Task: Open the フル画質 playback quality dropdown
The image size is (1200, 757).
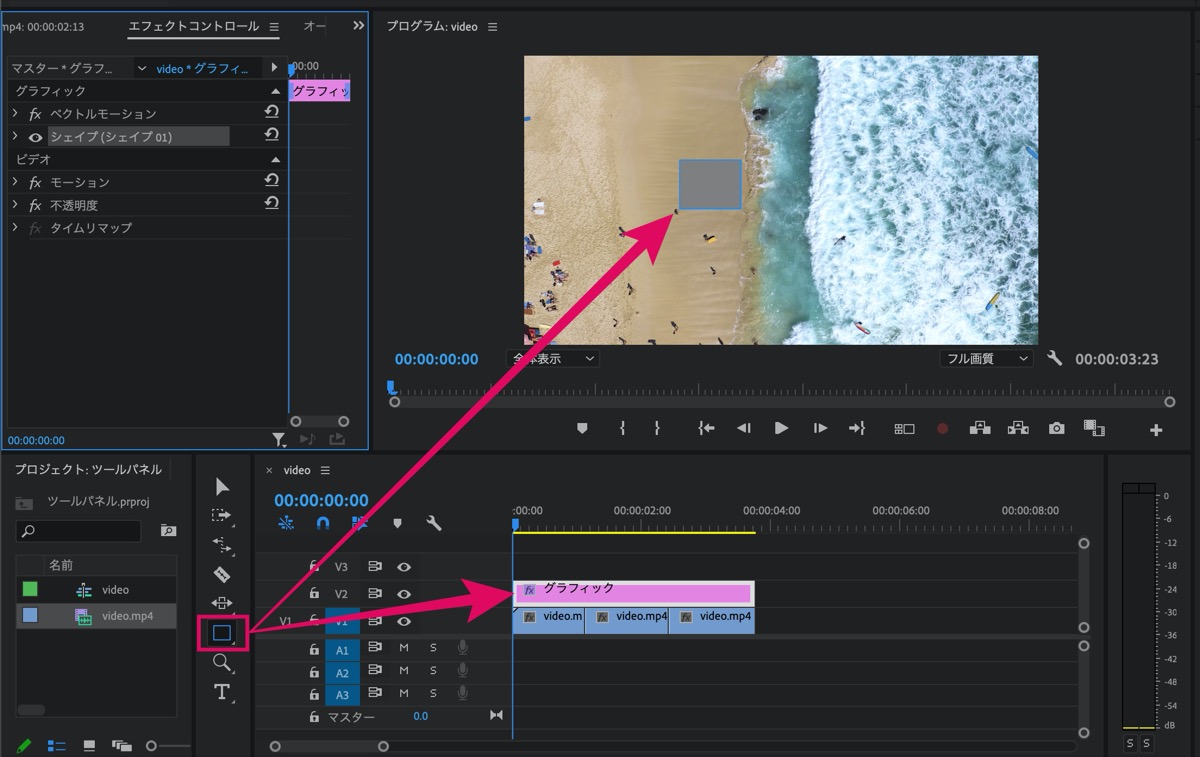Action: (x=987, y=358)
